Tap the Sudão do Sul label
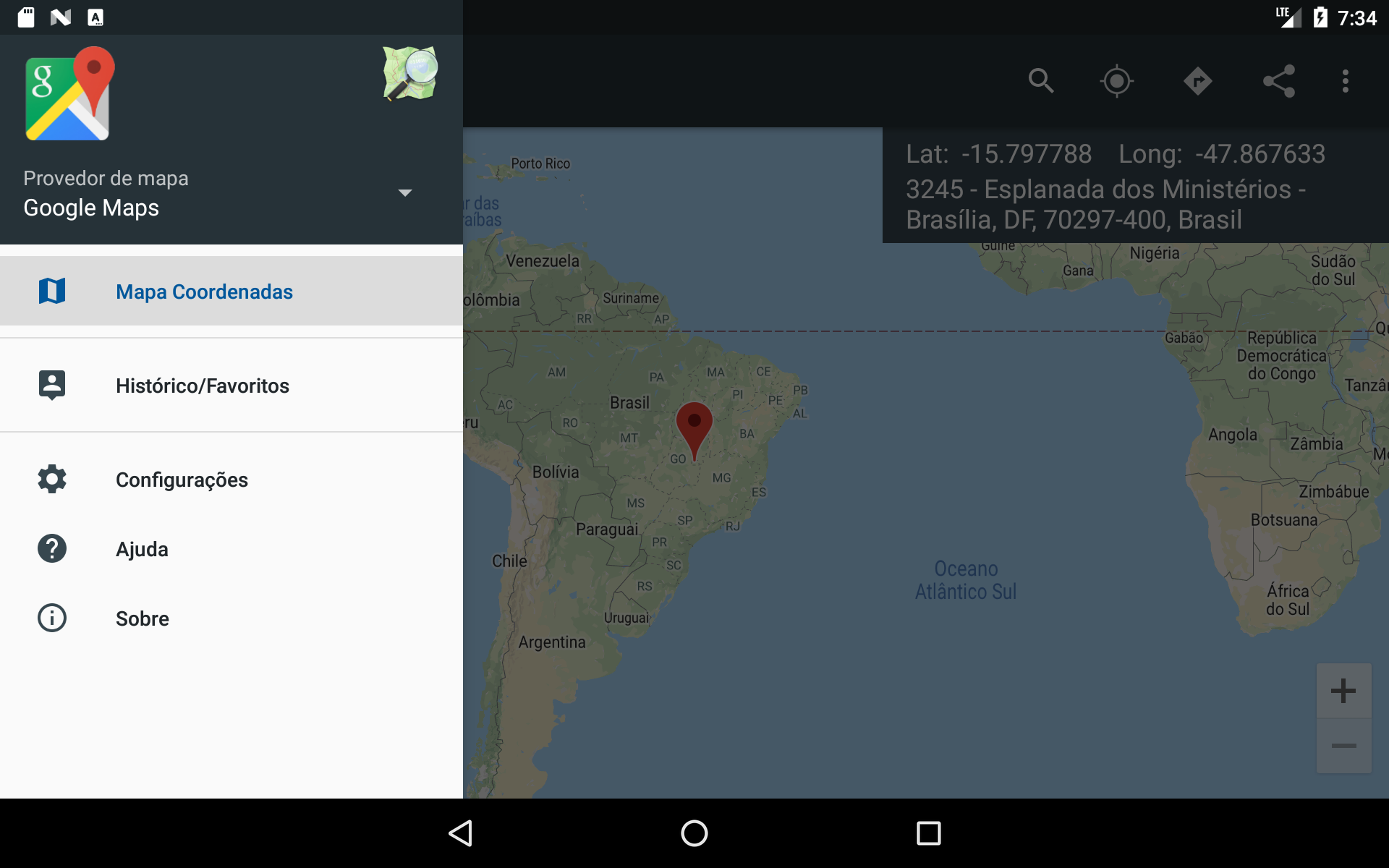 pyautogui.click(x=1333, y=270)
